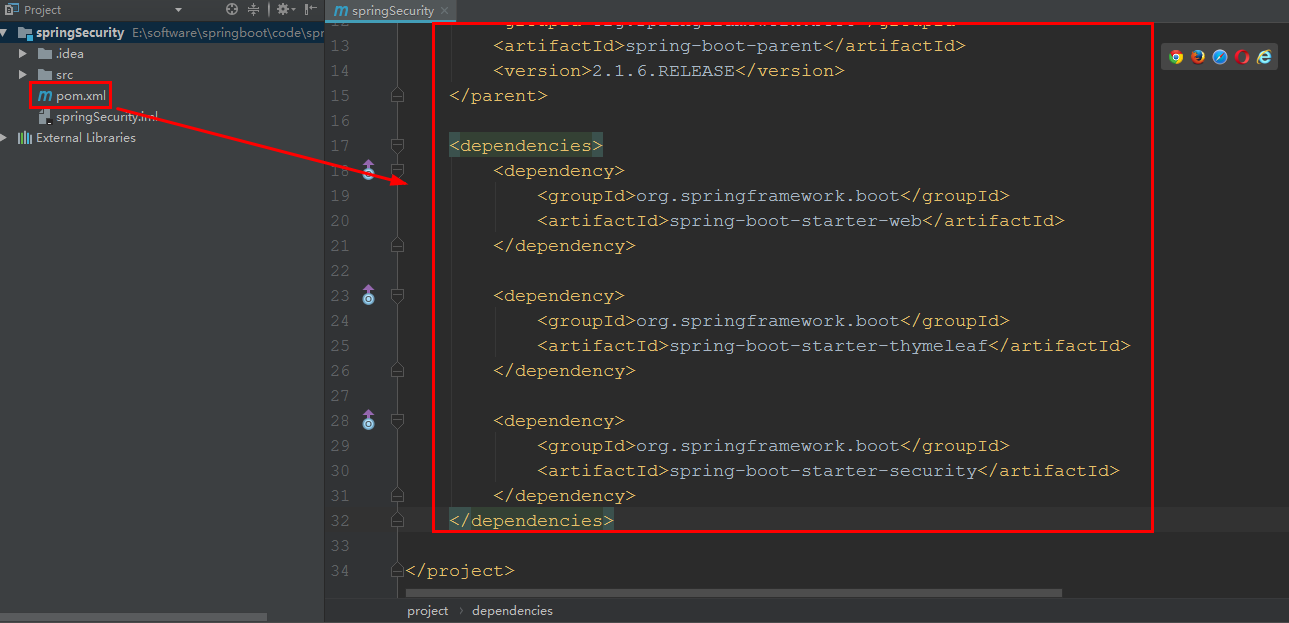Viewport: 1289px width, 623px height.
Task: Select External Libraries label
Action: pyautogui.click(x=86, y=138)
